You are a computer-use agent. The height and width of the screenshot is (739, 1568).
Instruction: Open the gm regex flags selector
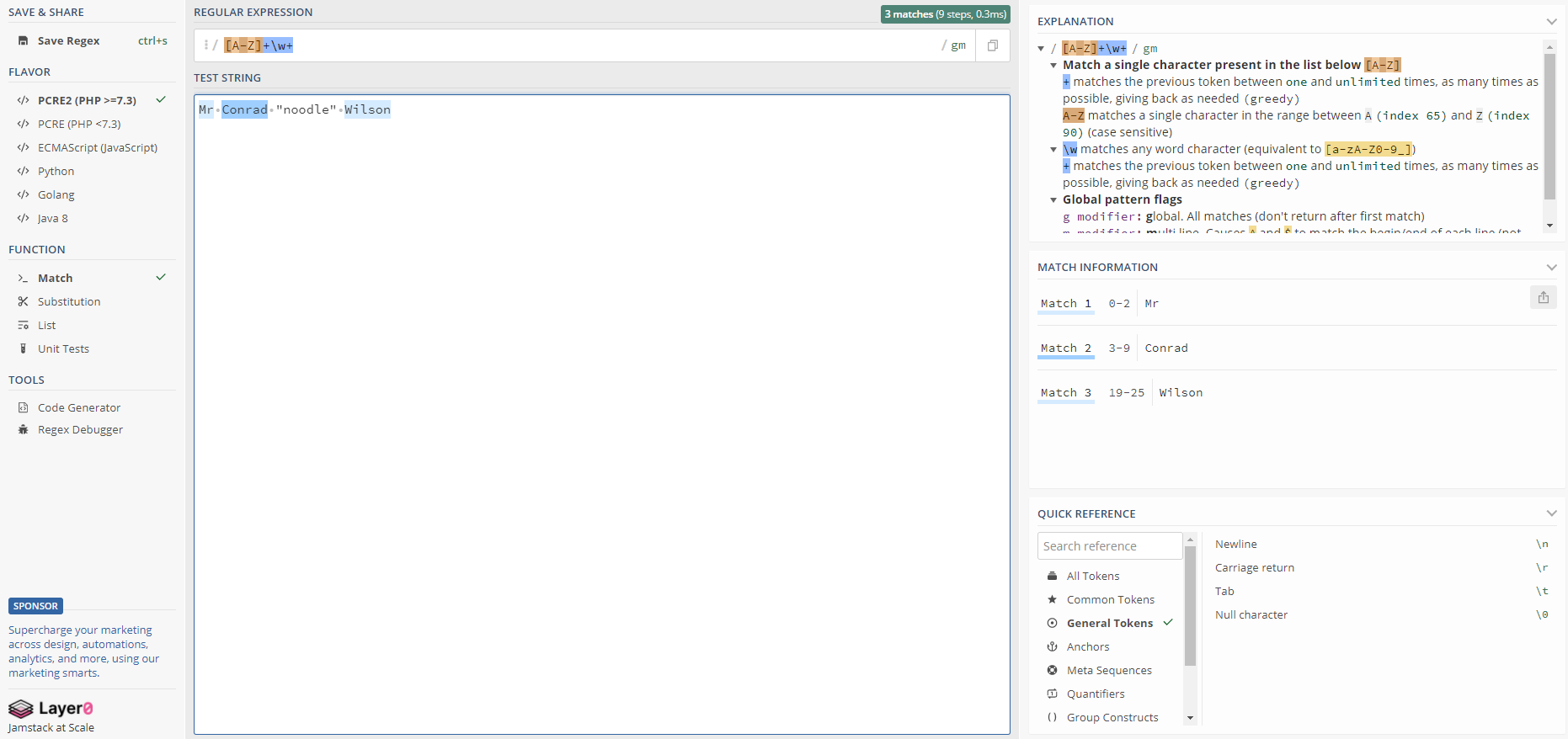958,45
